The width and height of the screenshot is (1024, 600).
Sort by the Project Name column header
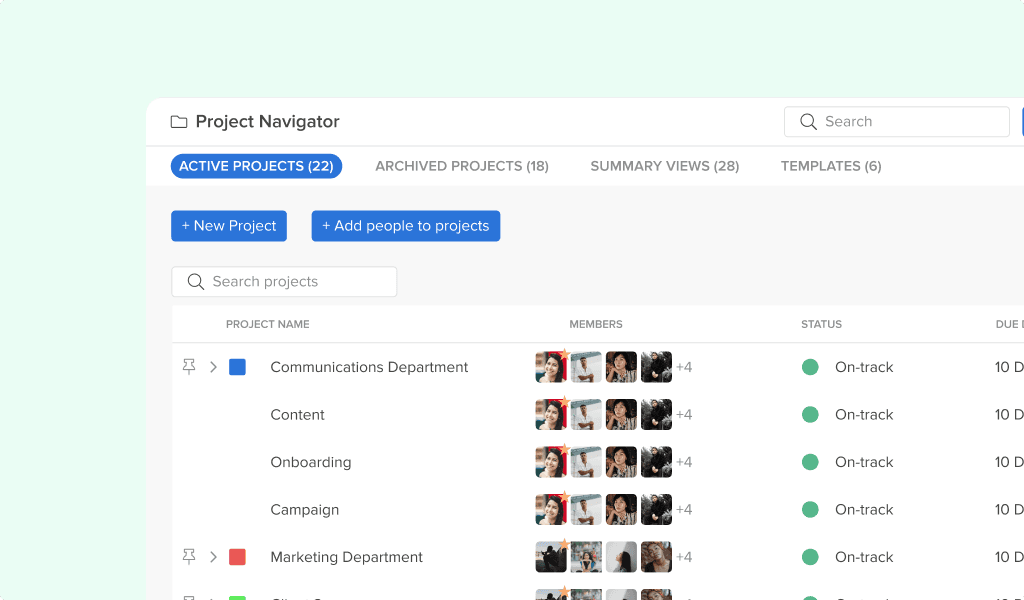[268, 324]
